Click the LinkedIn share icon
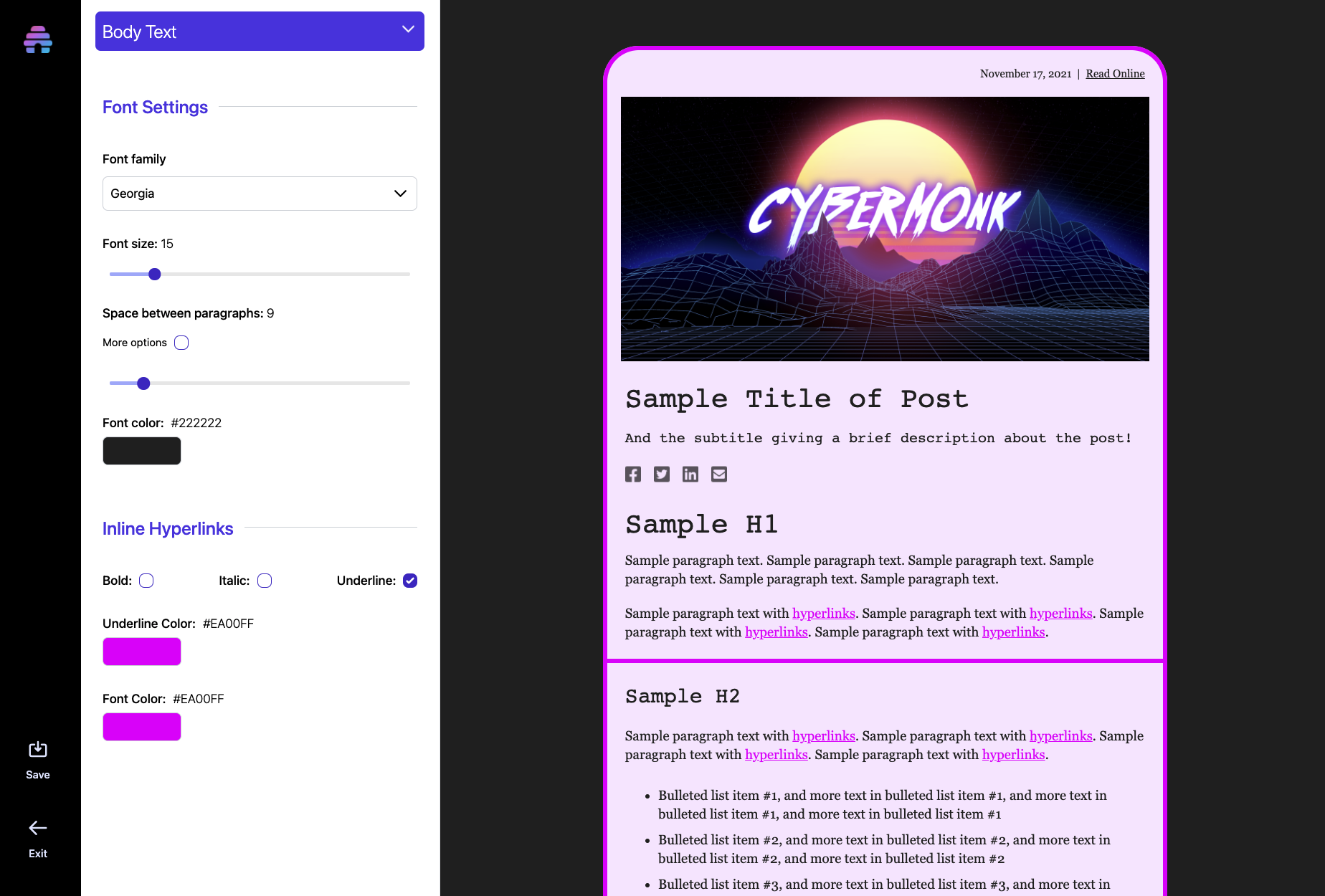This screenshot has height=896, width=1325. (690, 475)
